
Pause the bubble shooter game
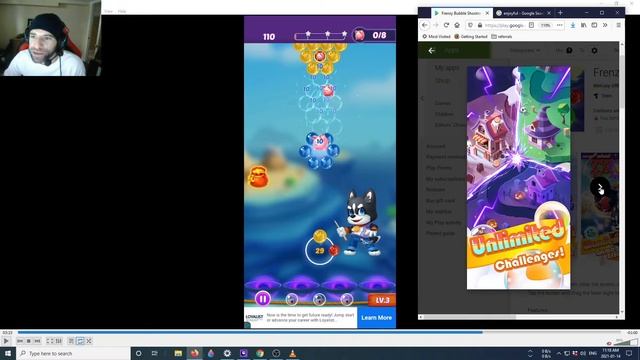[262, 299]
